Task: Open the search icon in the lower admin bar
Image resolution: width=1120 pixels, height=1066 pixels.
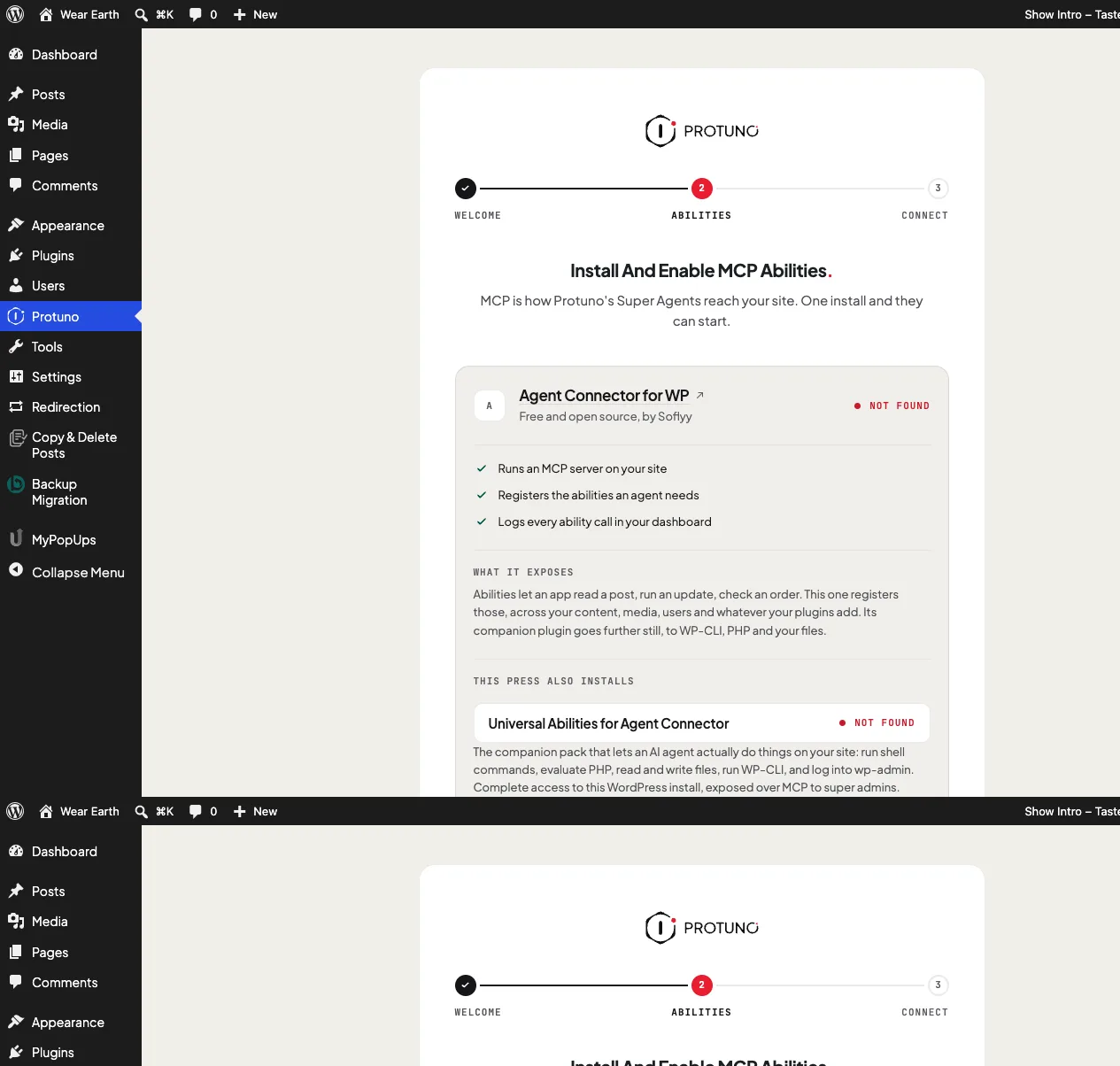Action: (141, 811)
